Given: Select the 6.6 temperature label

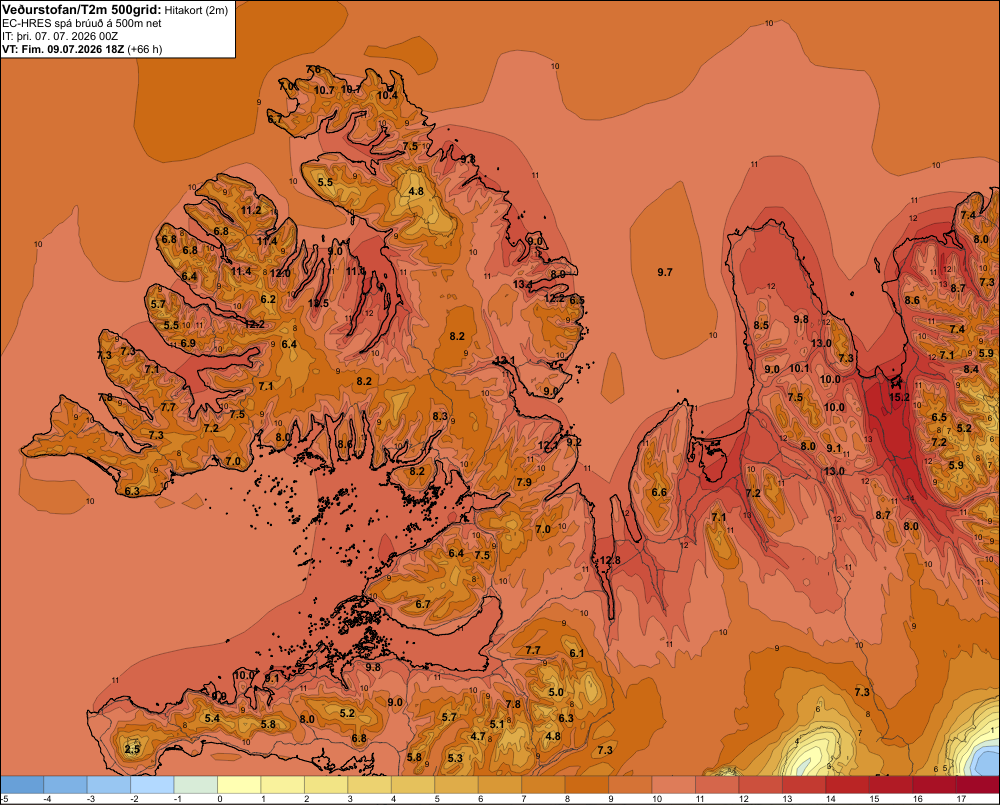Looking at the screenshot, I should tap(659, 492).
